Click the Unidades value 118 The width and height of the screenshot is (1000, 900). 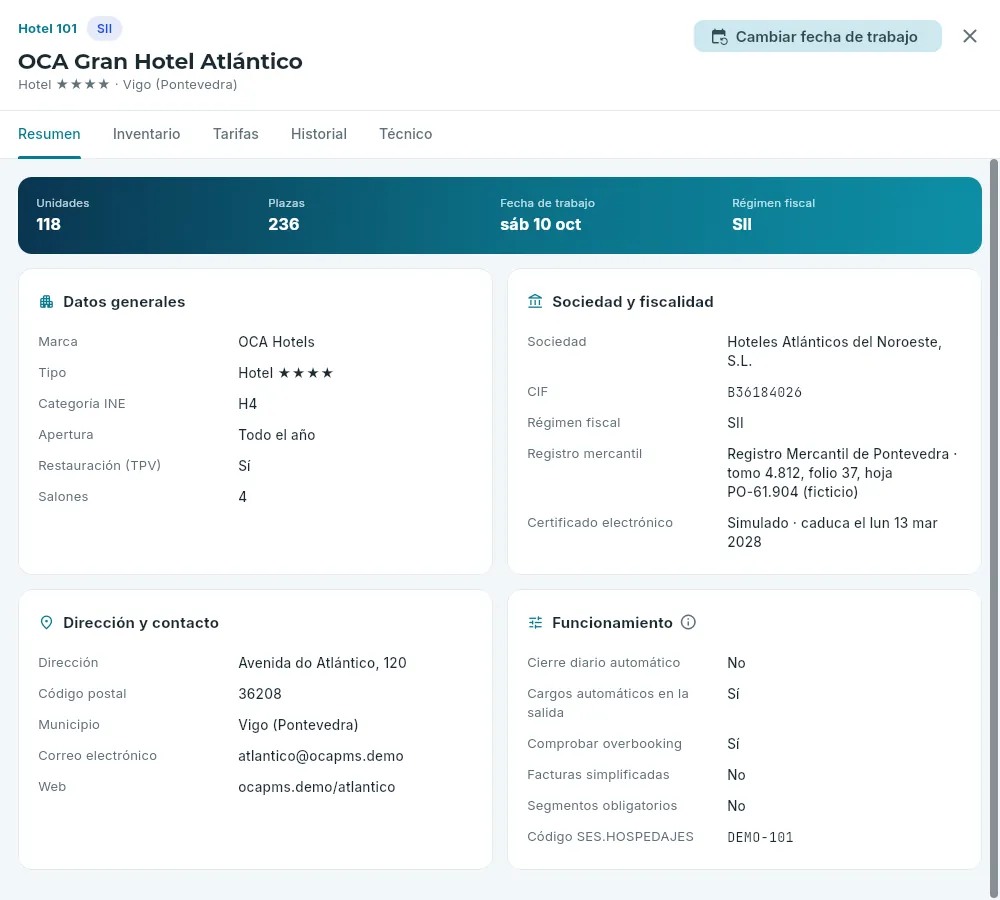coord(48,225)
